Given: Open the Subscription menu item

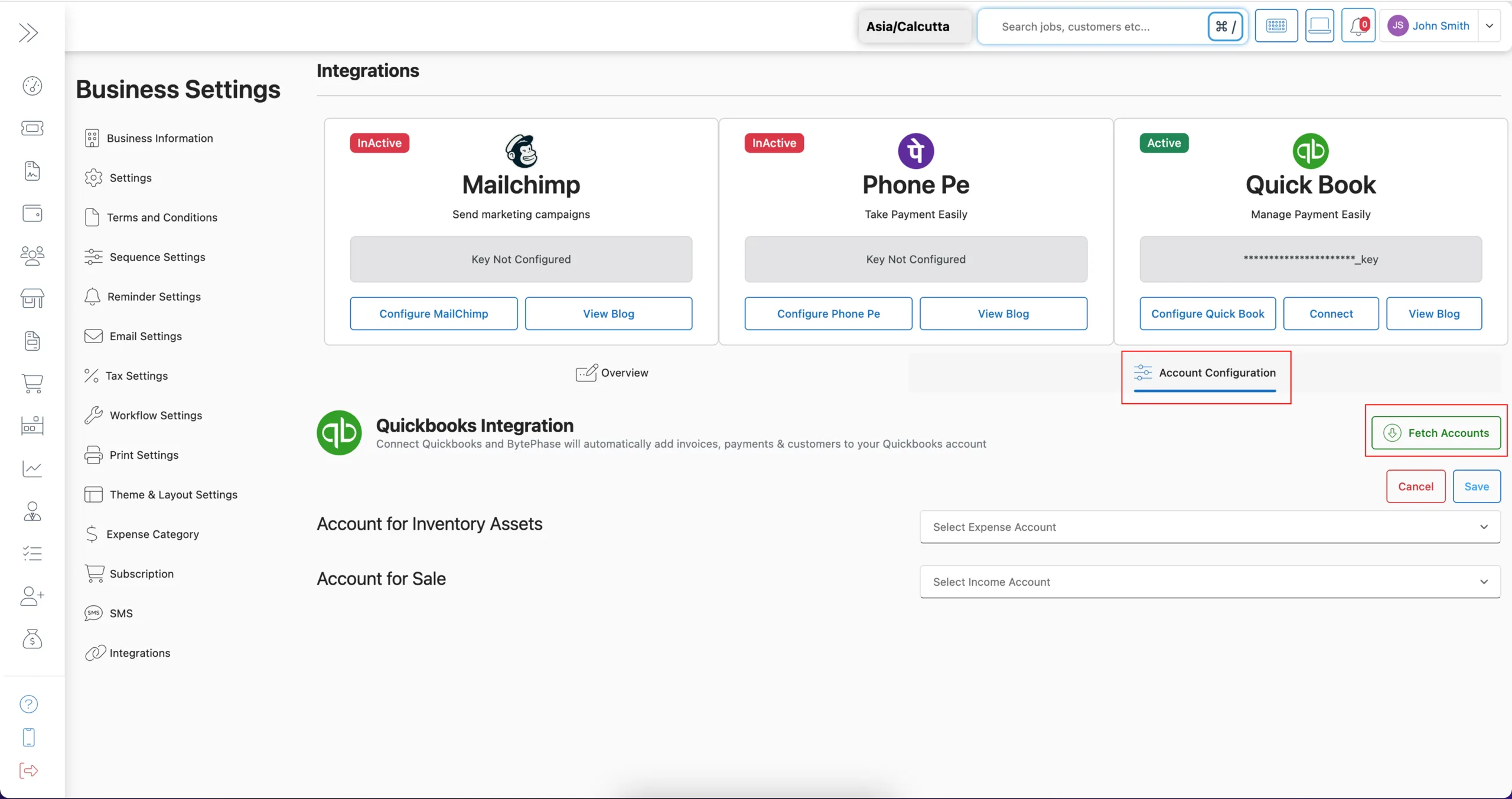Looking at the screenshot, I should pos(129,573).
